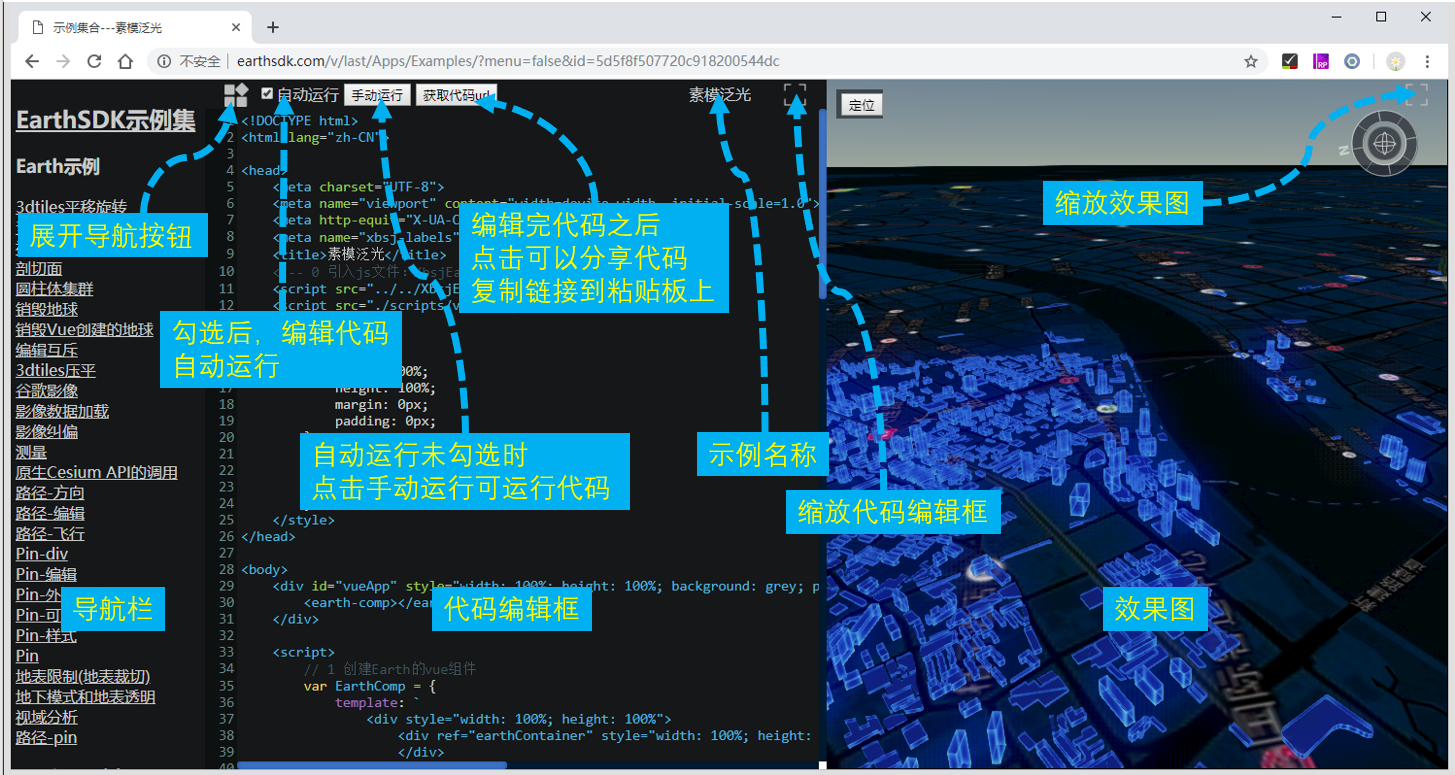This screenshot has height=775, width=1455.
Task: Open the 销毁Vue创建的地球 example
Action: [x=85, y=329]
